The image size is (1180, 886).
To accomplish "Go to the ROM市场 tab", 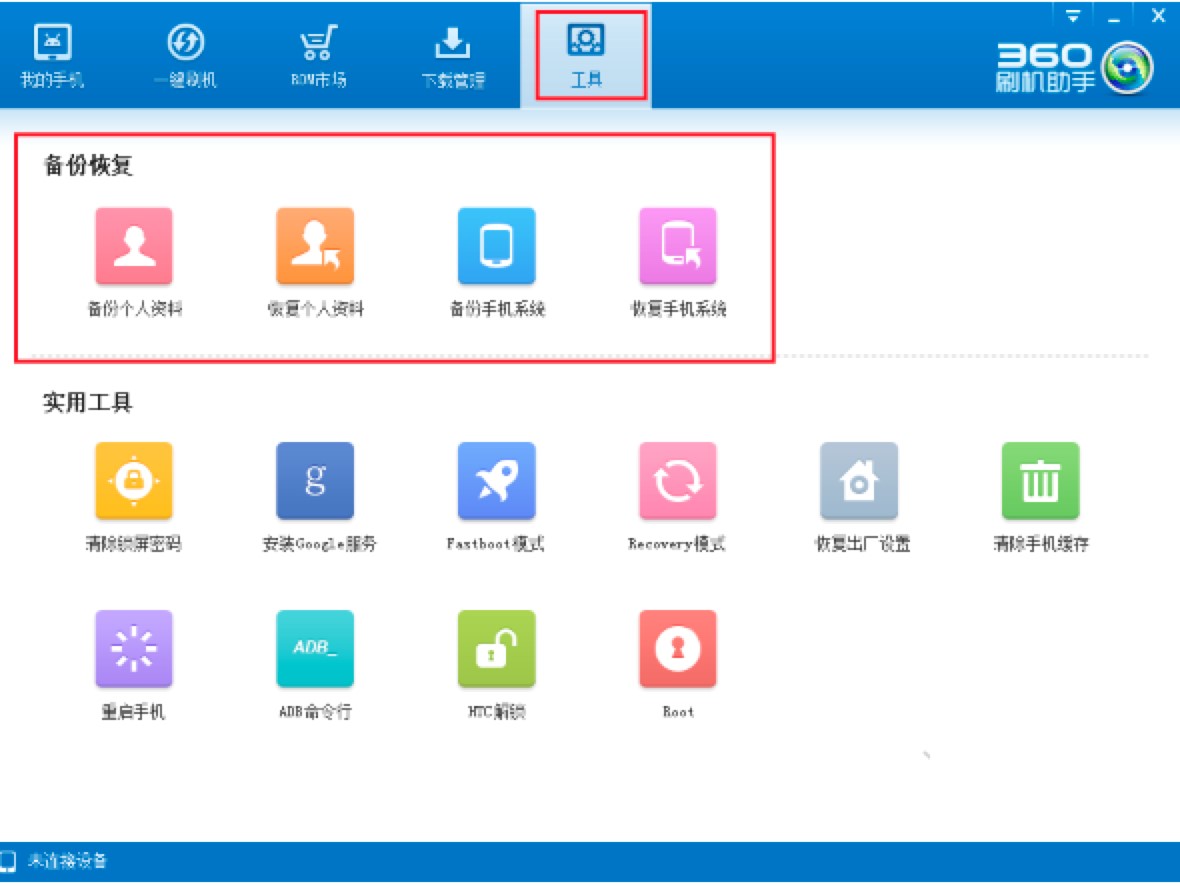I will pos(317,56).
